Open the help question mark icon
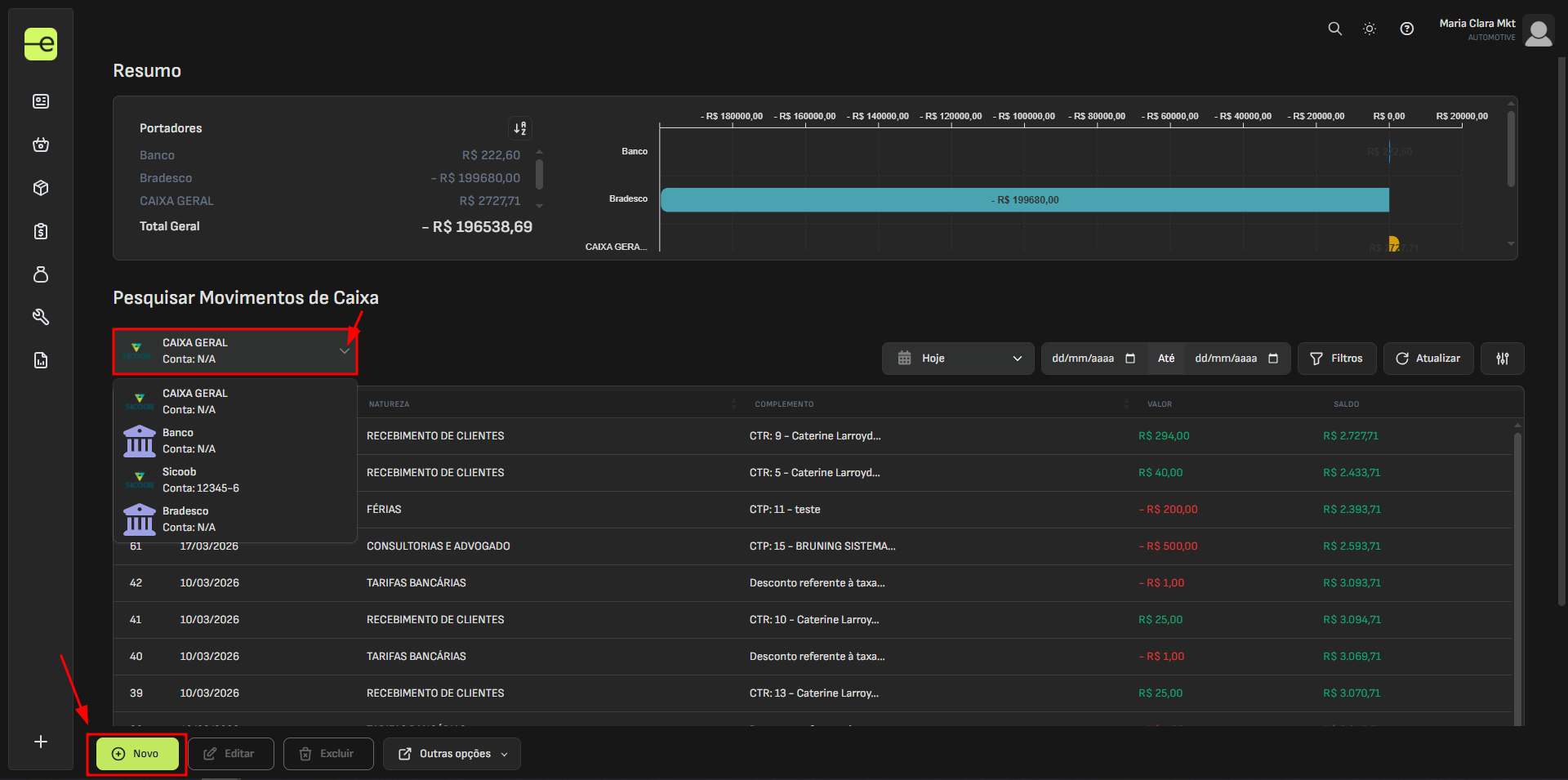 pyautogui.click(x=1406, y=29)
